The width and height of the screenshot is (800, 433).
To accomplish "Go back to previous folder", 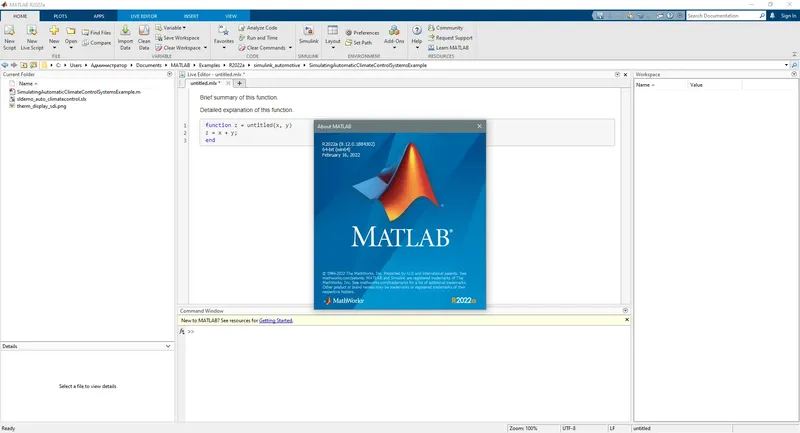I will tap(5, 65).
